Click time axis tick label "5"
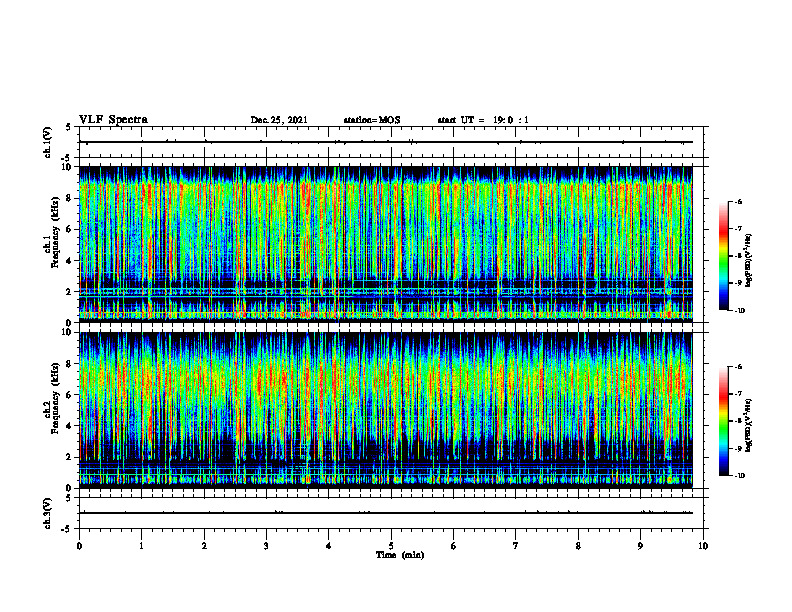The width and height of the screenshot is (792, 612). 391,546
